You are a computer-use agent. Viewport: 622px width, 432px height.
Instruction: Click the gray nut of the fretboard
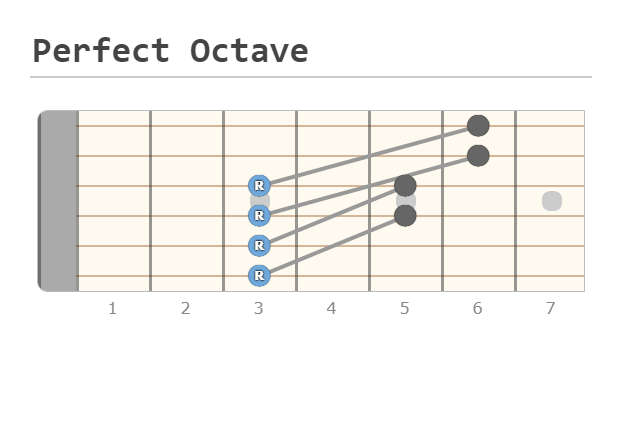click(58, 201)
